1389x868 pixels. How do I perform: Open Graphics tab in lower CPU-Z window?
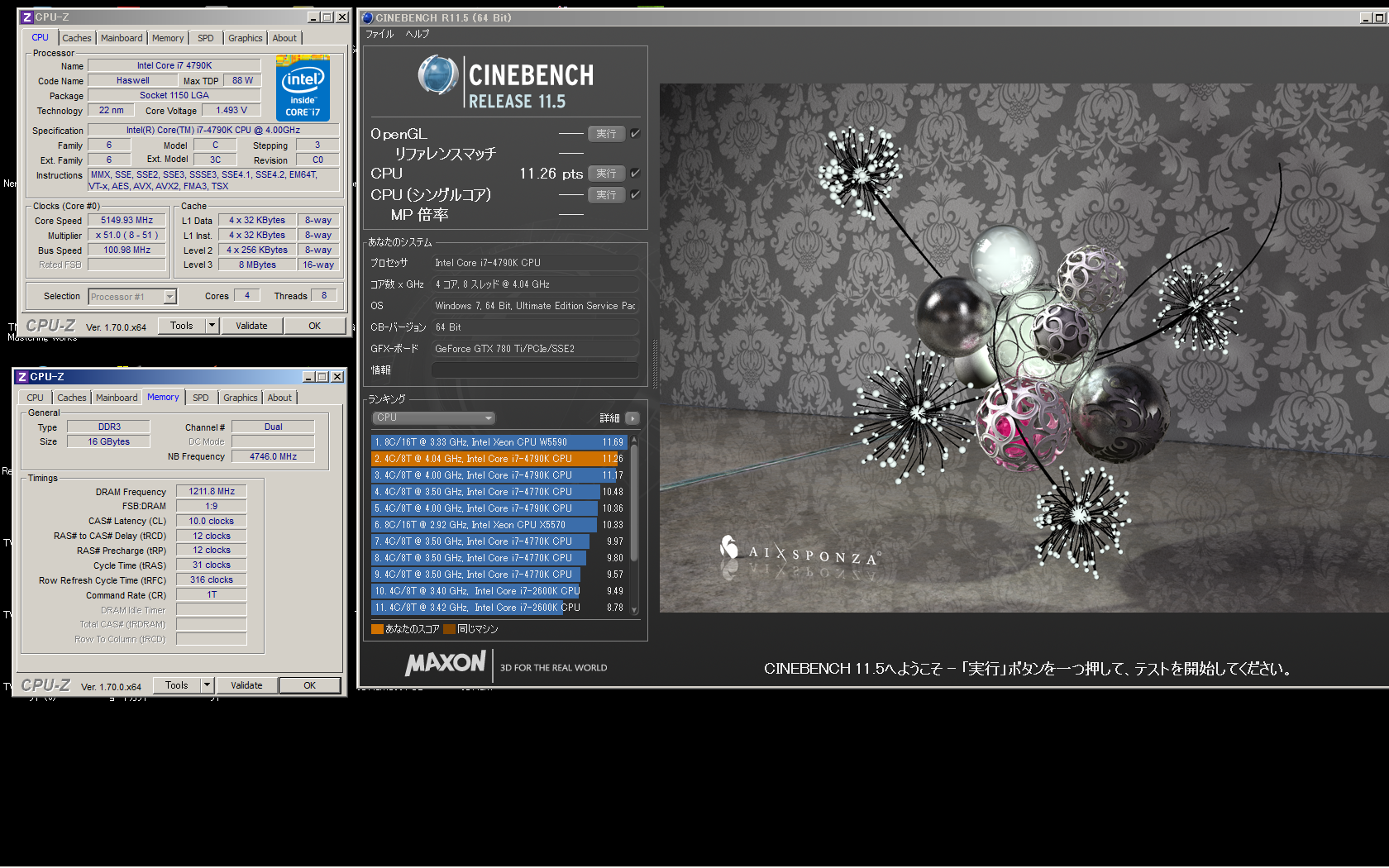(241, 398)
